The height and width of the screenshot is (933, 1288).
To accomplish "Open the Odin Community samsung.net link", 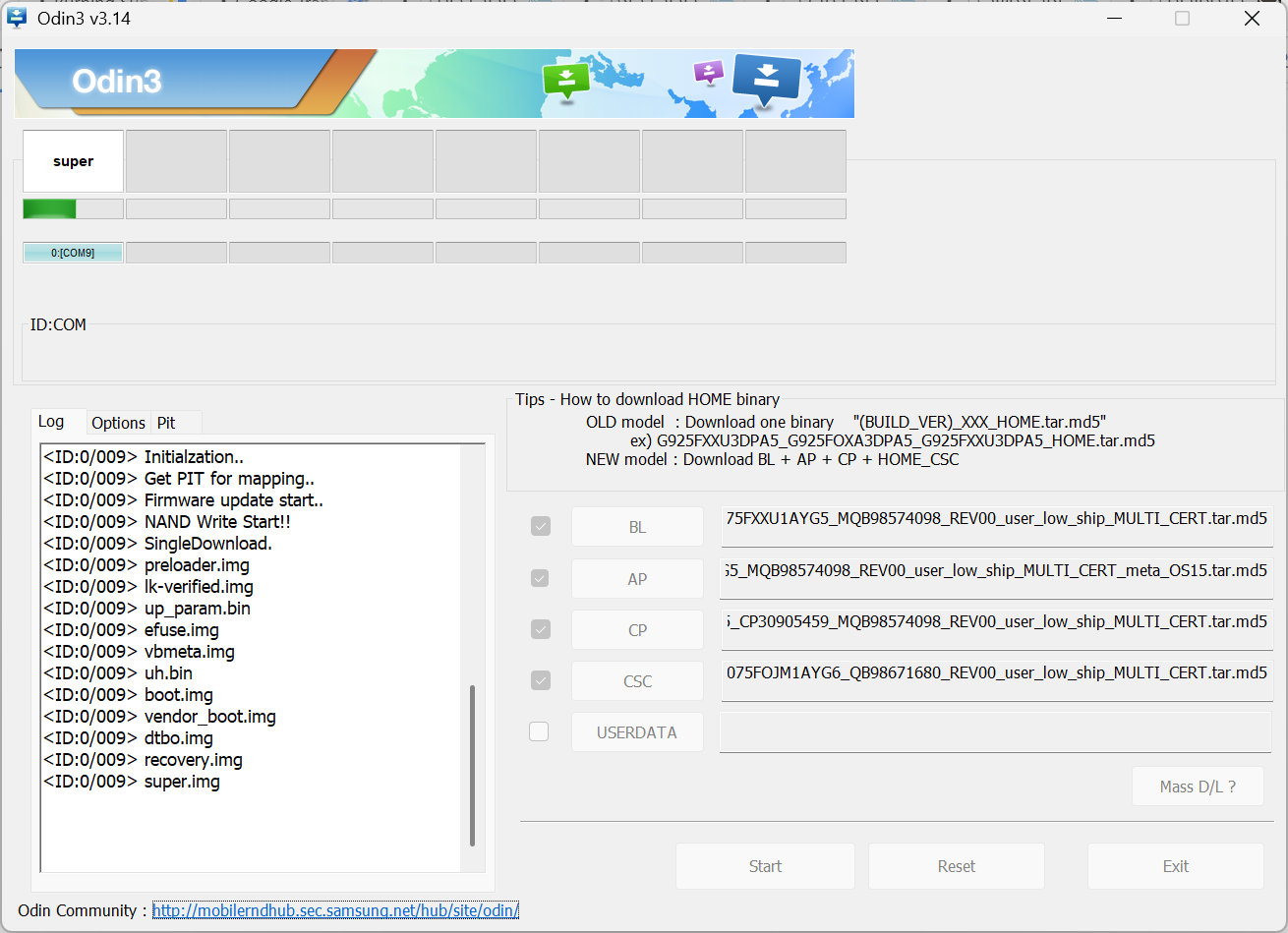I will click(335, 910).
